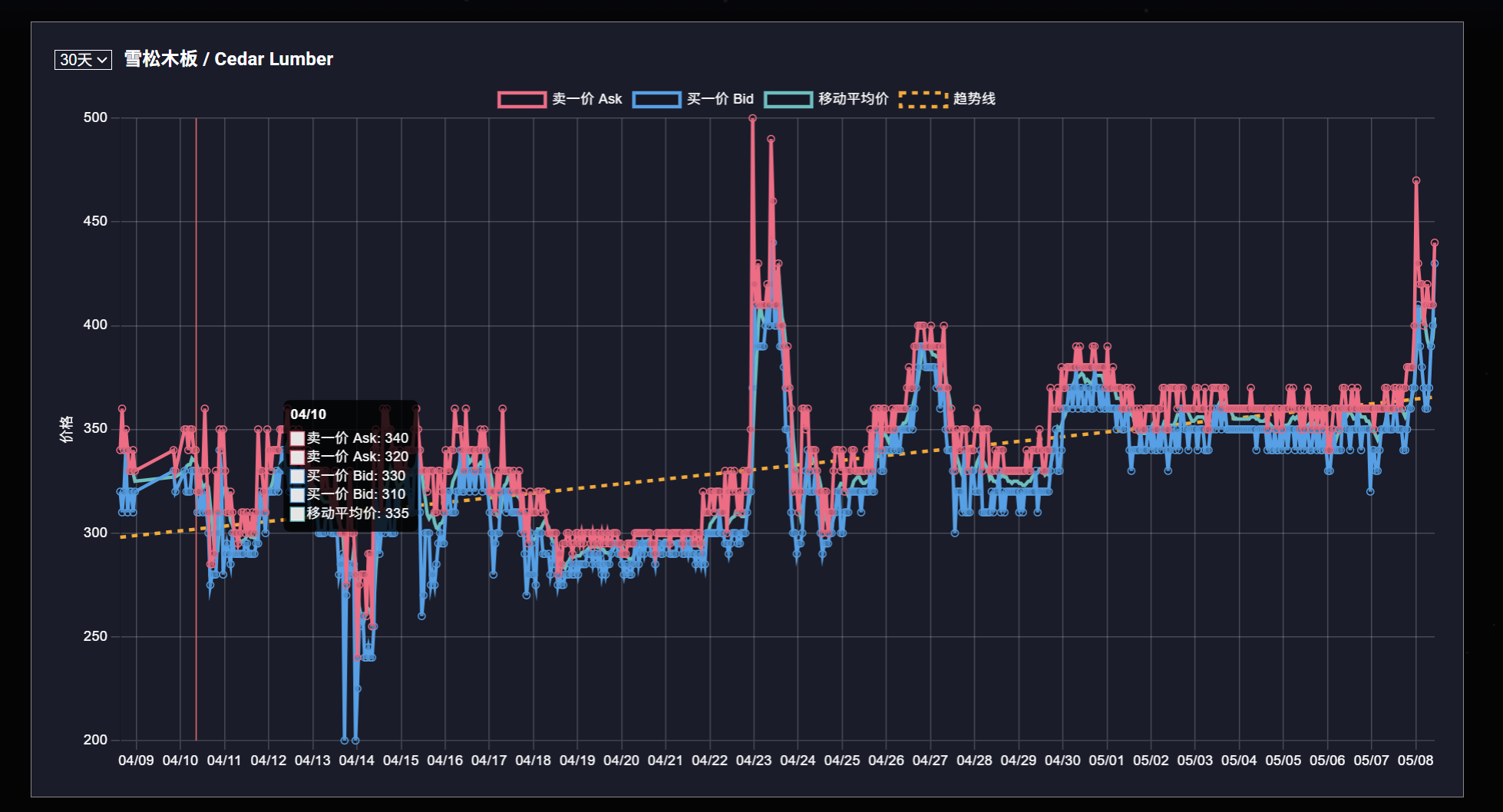This screenshot has height=812, width=1503.
Task: Click the 05/01 x-axis date label
Action: click(x=1106, y=761)
